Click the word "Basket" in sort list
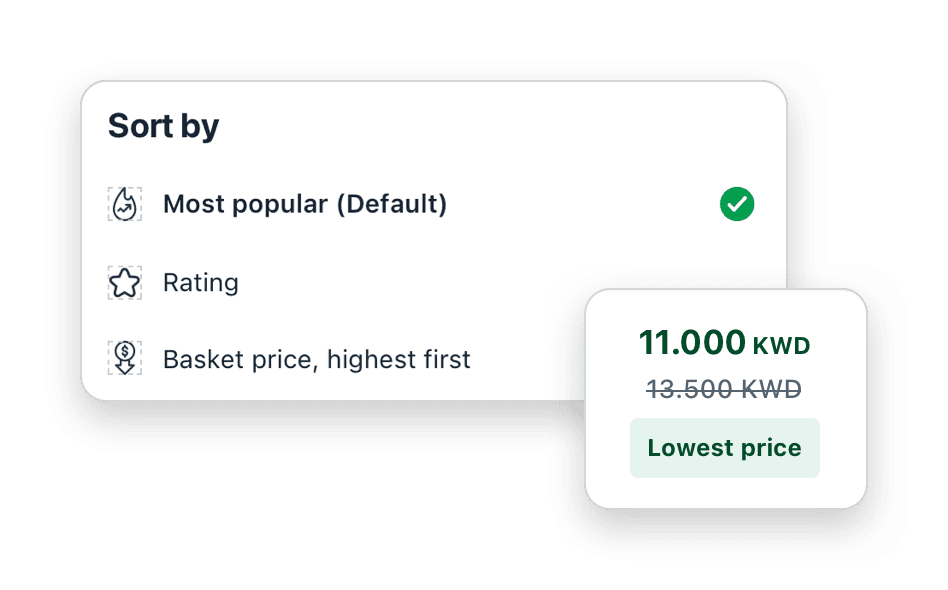 (204, 359)
